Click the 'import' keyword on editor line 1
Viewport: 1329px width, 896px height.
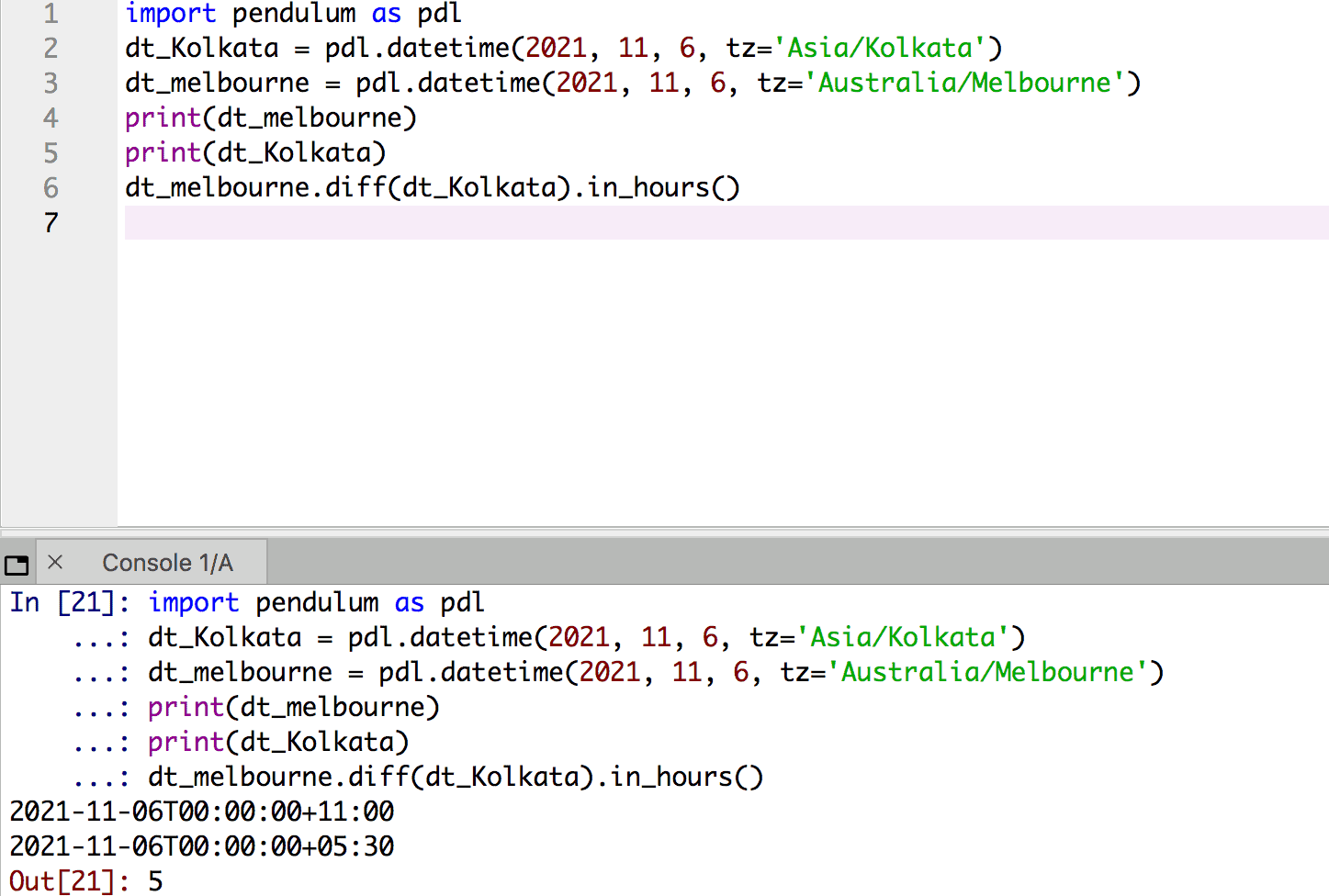click(x=170, y=14)
